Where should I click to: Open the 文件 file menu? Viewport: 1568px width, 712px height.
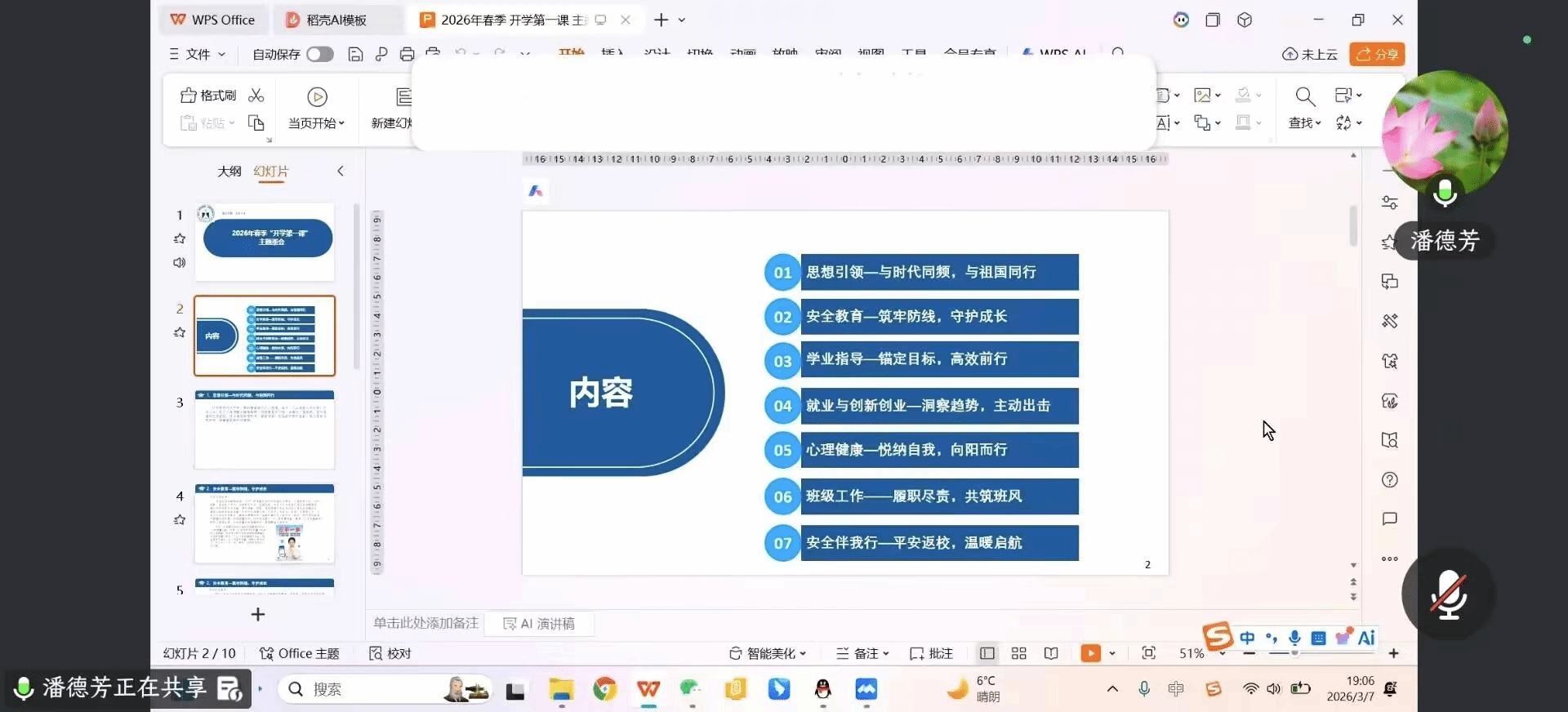click(x=198, y=55)
